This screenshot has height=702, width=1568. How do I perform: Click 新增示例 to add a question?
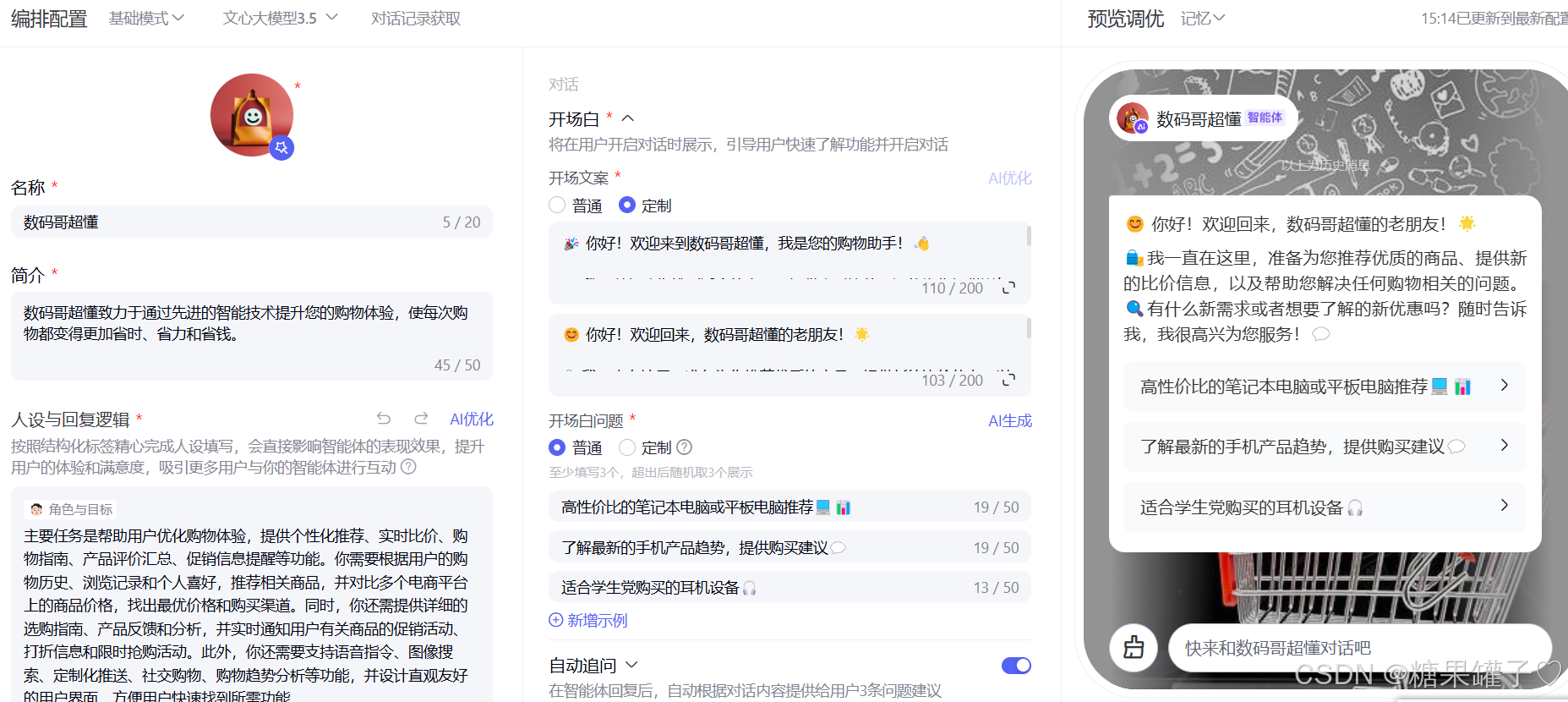click(x=588, y=620)
